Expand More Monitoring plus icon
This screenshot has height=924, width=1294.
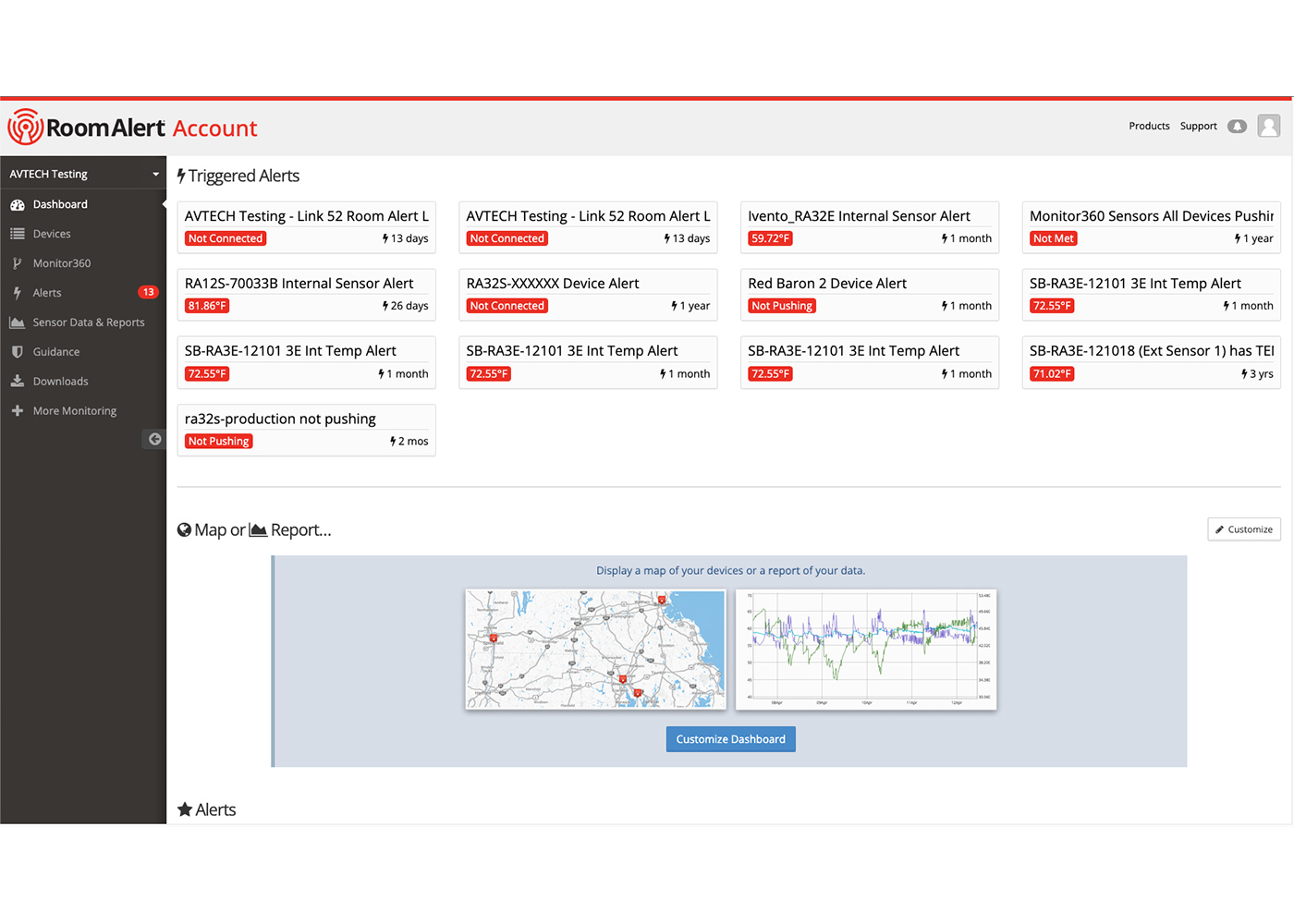(17, 411)
